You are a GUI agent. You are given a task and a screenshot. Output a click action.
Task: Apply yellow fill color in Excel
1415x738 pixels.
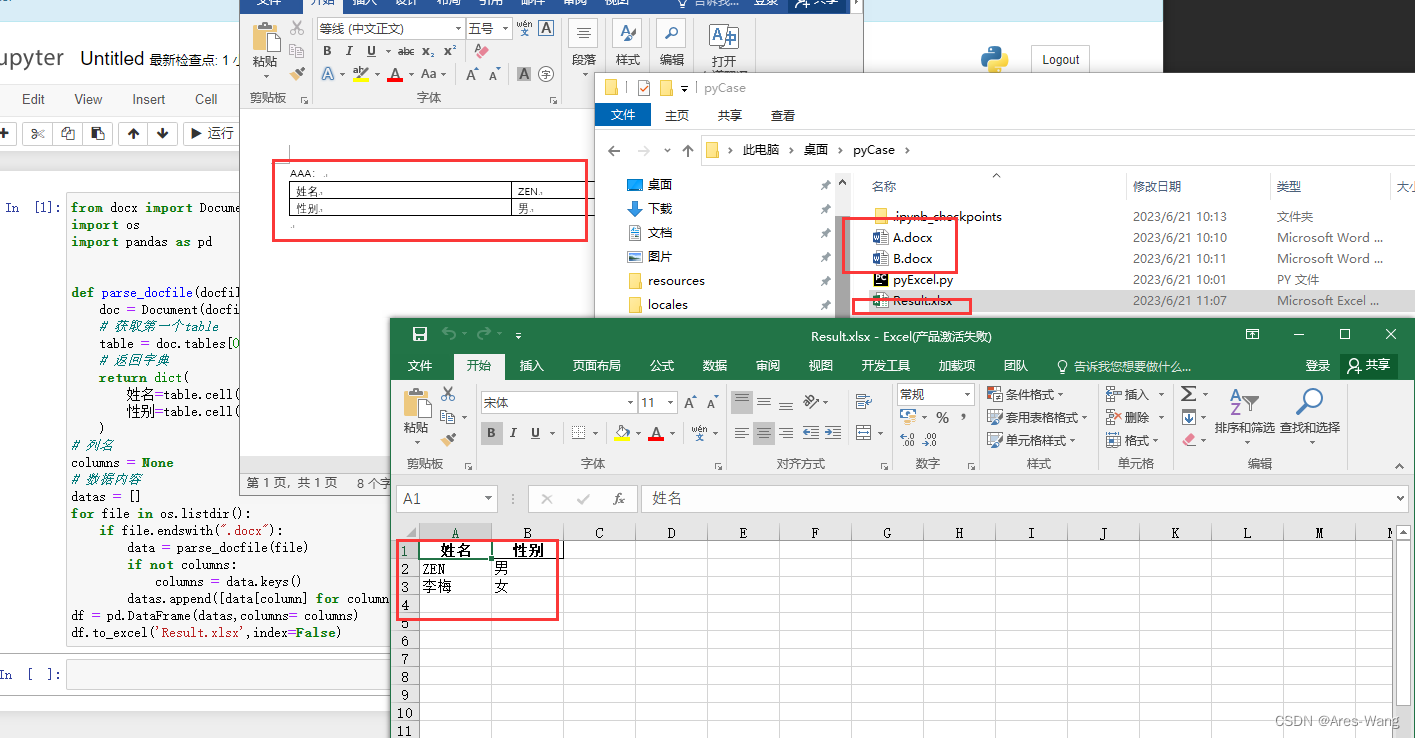622,433
